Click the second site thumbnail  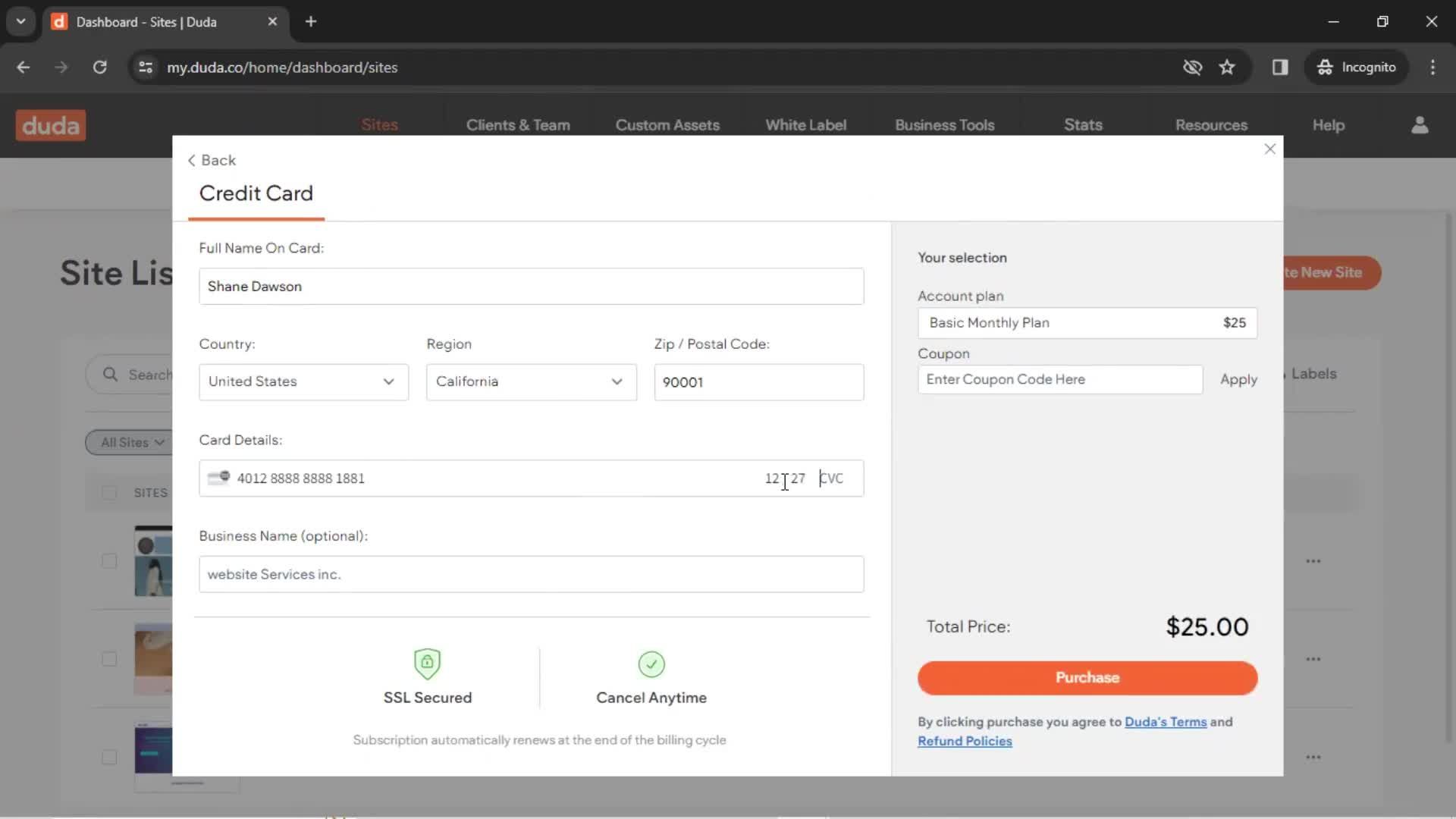(153, 659)
